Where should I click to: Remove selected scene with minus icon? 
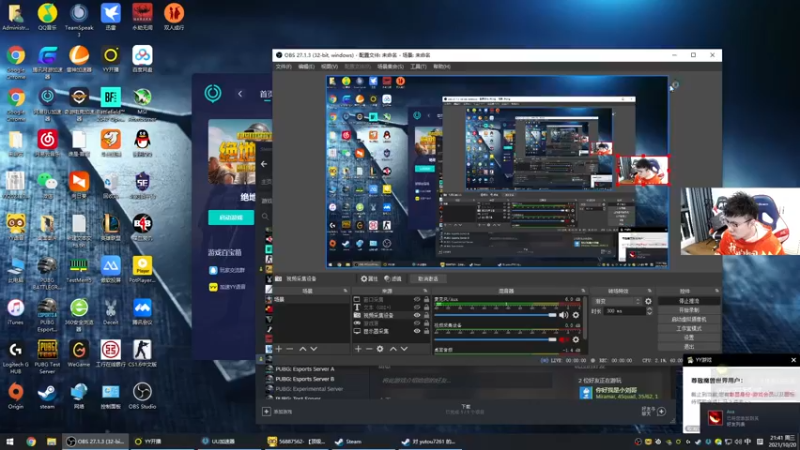290,349
